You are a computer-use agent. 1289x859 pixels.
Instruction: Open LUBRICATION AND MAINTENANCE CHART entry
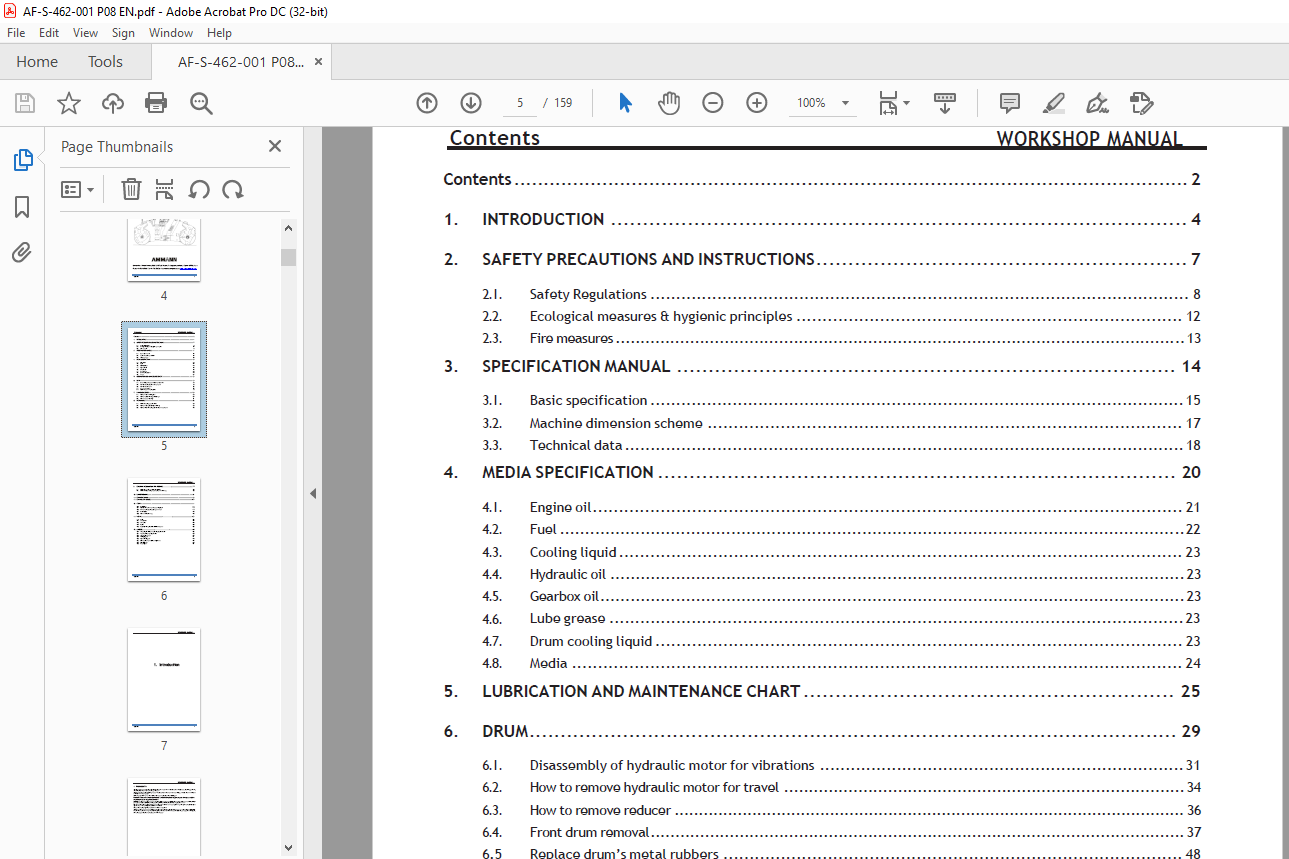[x=822, y=692]
